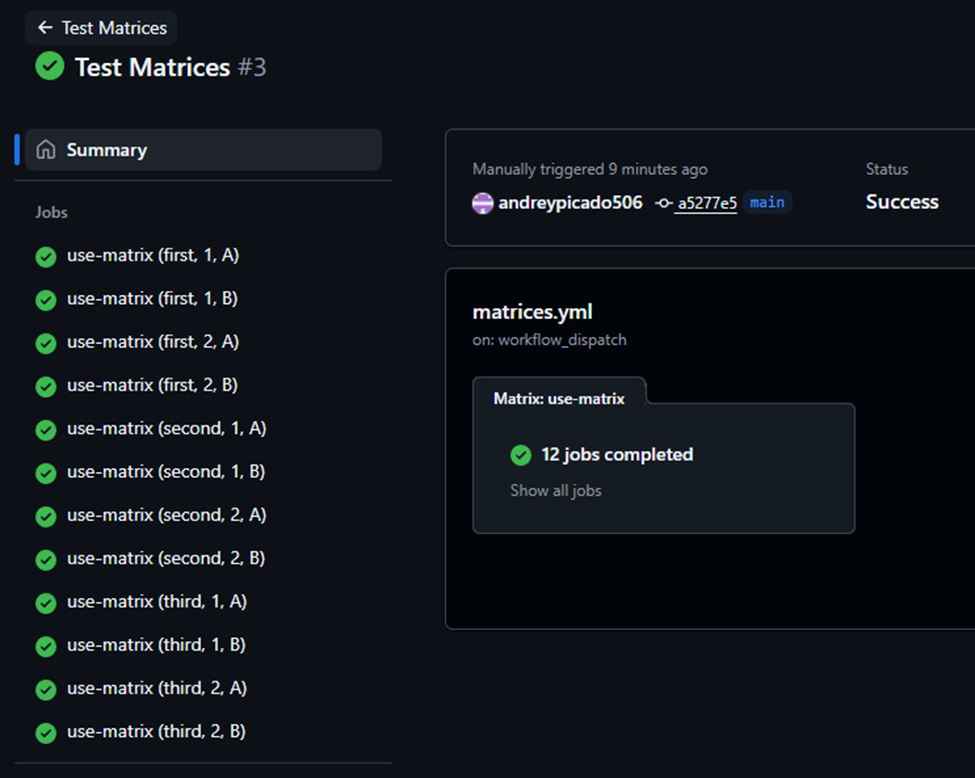The height and width of the screenshot is (778, 975).
Task: Click the green success check by the run title
Action: pyautogui.click(x=49, y=67)
